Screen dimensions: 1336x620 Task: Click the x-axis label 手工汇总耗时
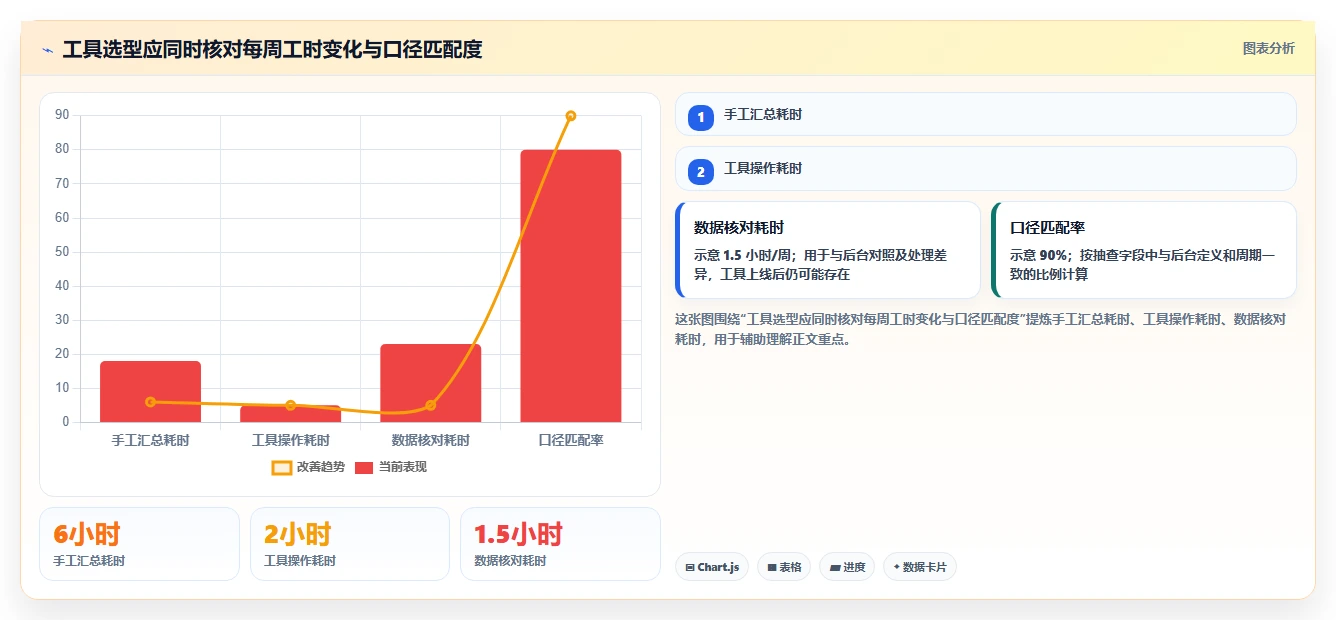pos(150,440)
